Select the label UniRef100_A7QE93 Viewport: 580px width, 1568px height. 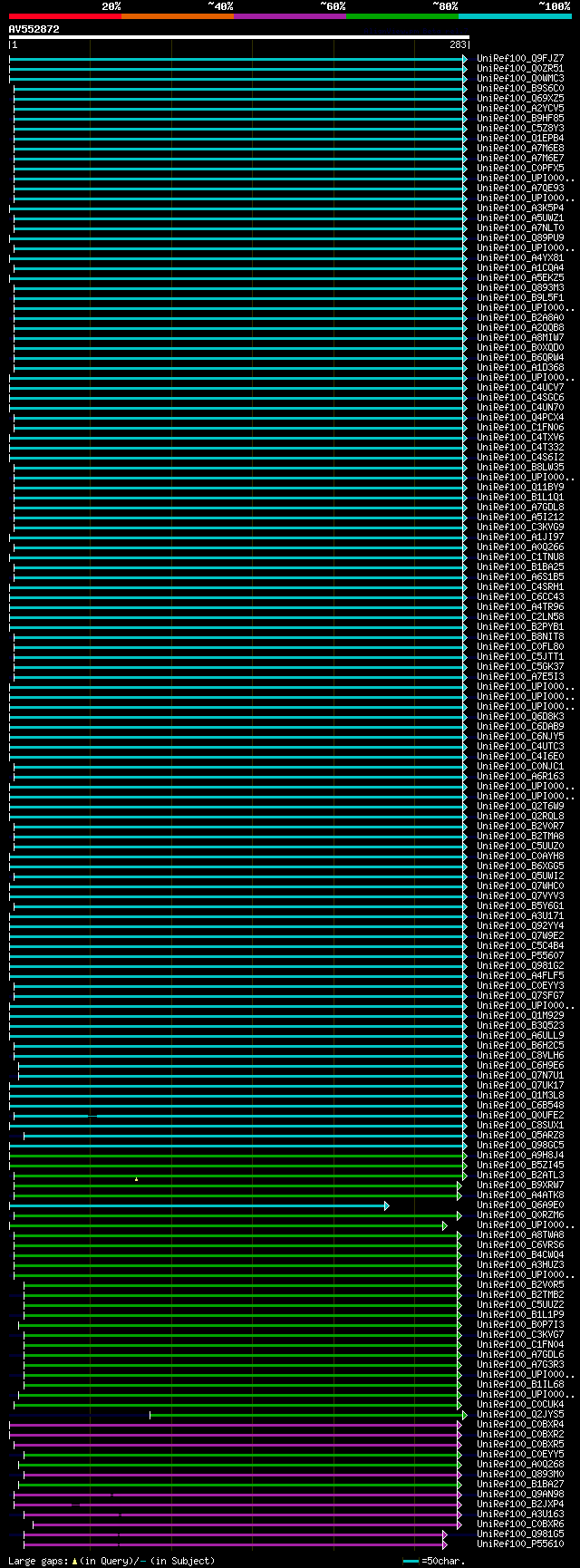(520, 188)
